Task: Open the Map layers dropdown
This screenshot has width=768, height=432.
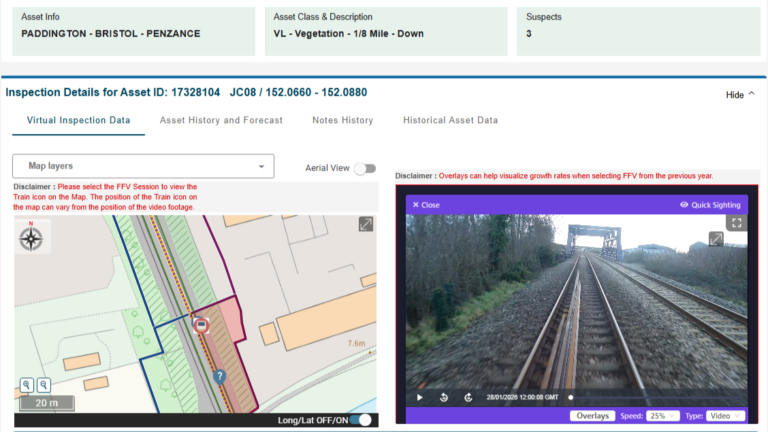Action: [143, 166]
